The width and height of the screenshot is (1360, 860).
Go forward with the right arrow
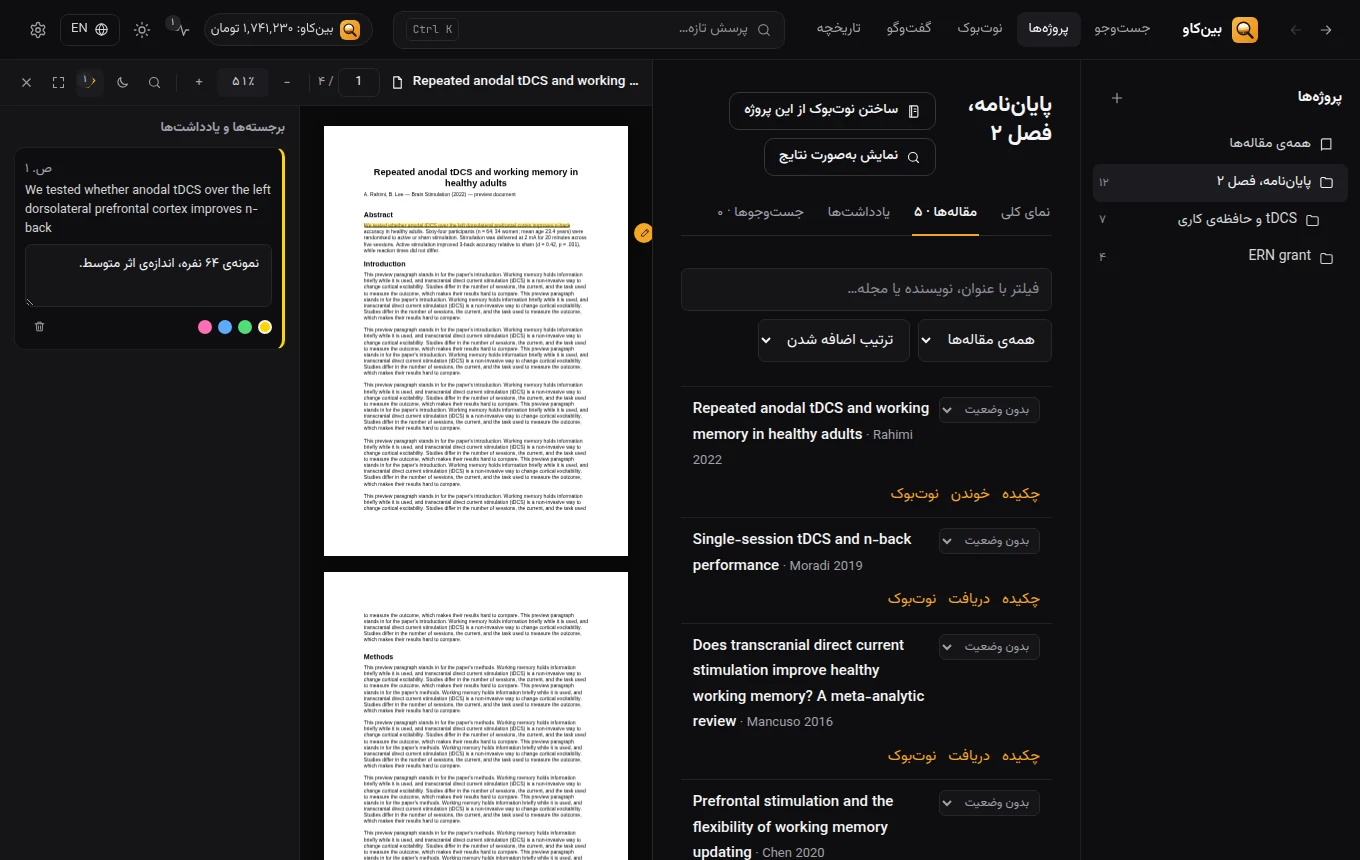pyautogui.click(x=1326, y=30)
